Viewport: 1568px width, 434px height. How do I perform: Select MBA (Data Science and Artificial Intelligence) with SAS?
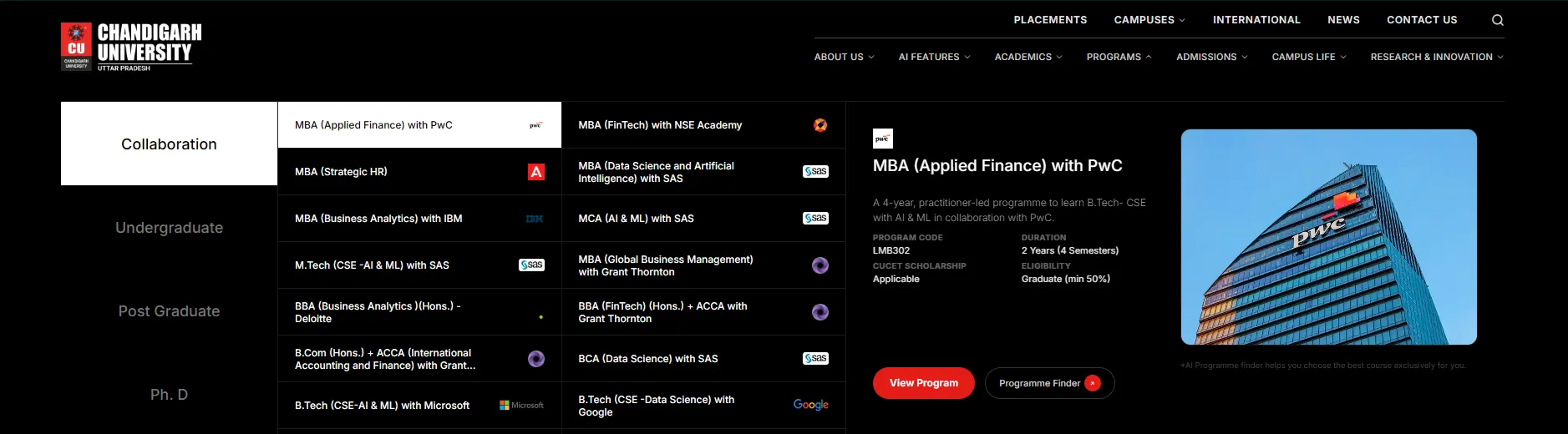coord(703,172)
